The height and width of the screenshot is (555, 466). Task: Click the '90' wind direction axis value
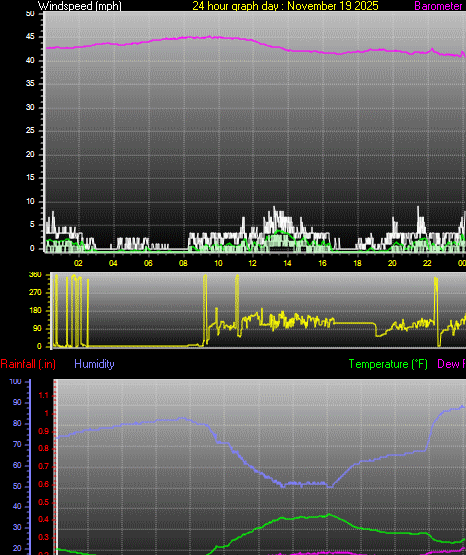[37, 328]
